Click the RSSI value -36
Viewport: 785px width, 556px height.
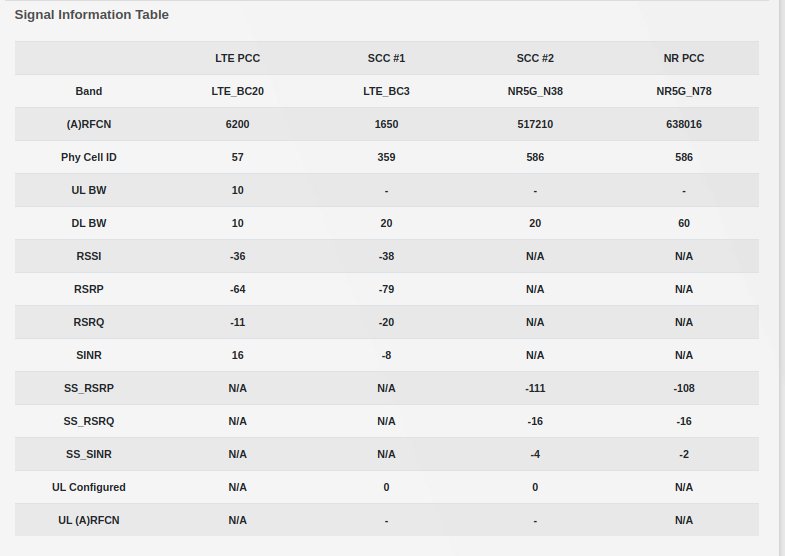pyautogui.click(x=237, y=256)
